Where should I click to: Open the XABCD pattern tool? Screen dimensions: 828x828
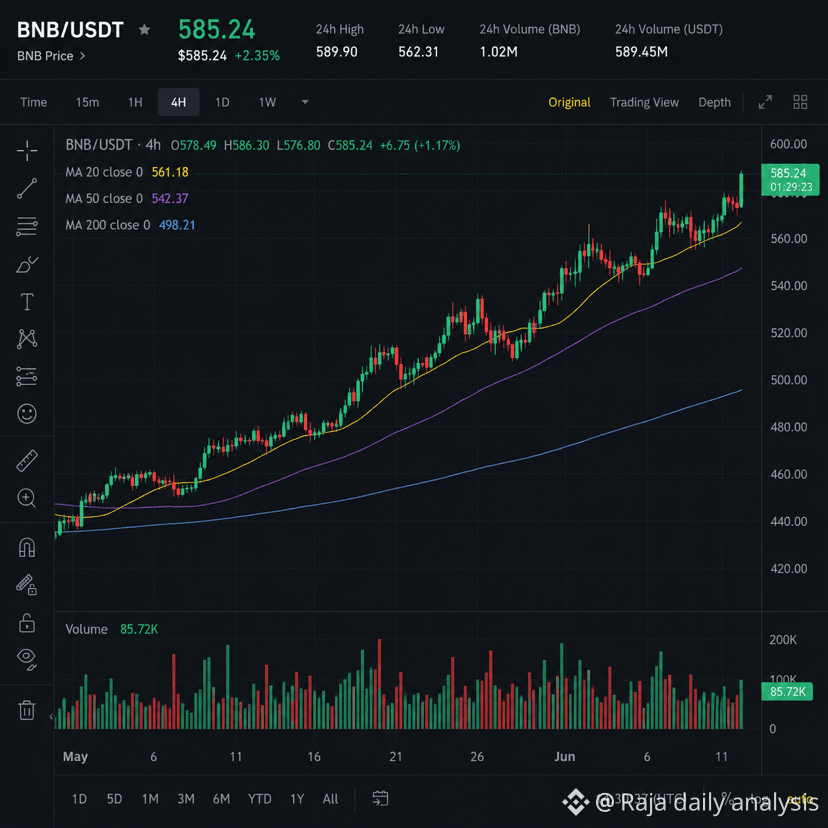point(27,338)
